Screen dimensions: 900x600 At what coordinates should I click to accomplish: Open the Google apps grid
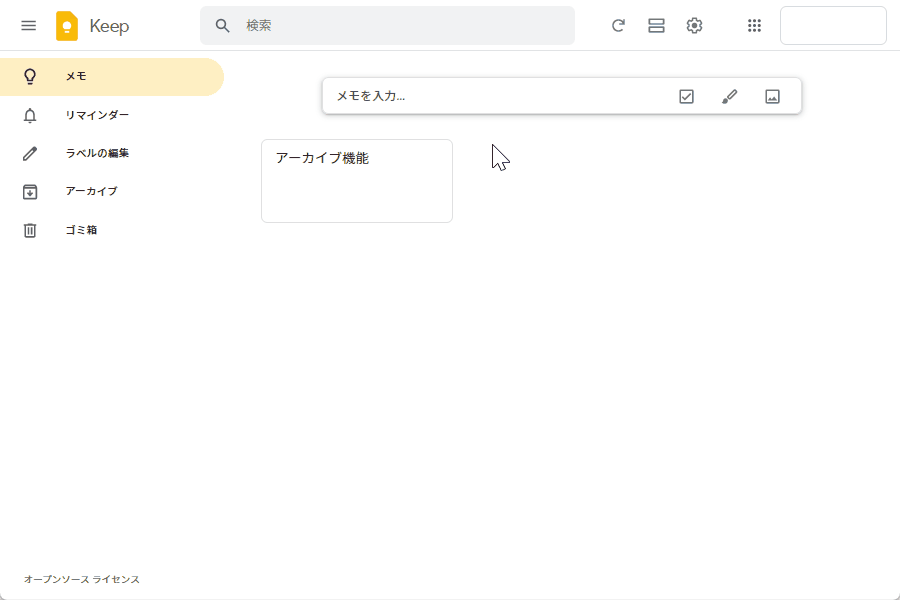pos(754,26)
